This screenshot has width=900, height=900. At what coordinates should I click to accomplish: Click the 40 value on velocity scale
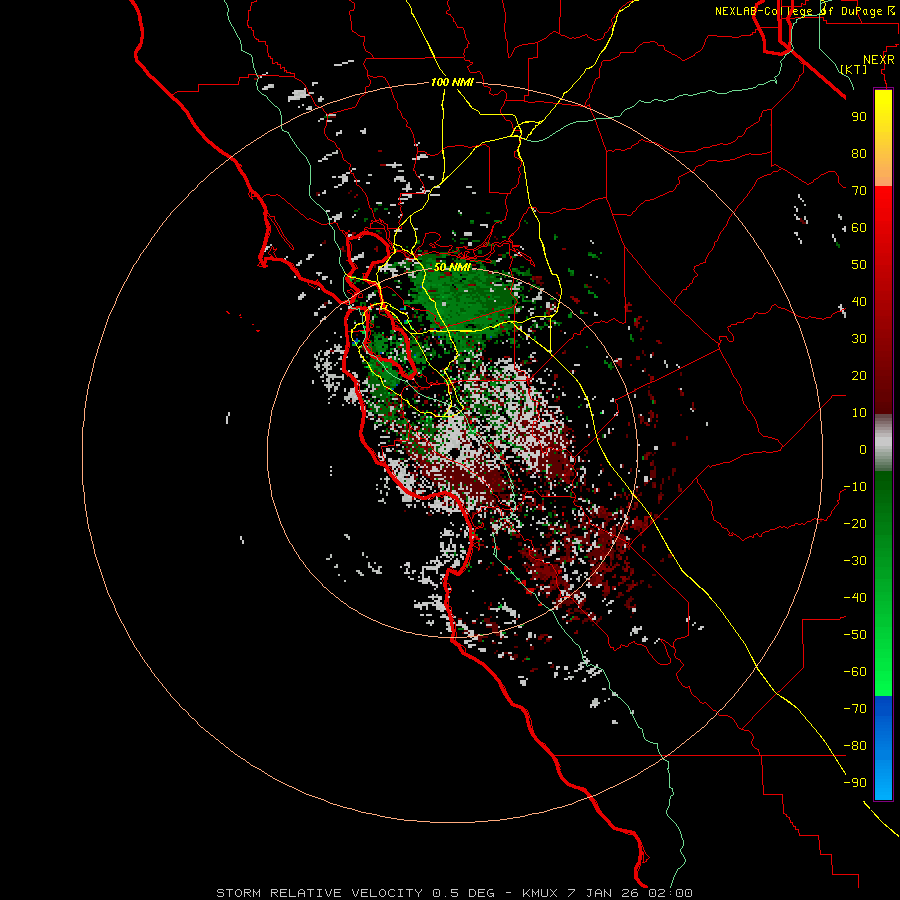point(859,301)
